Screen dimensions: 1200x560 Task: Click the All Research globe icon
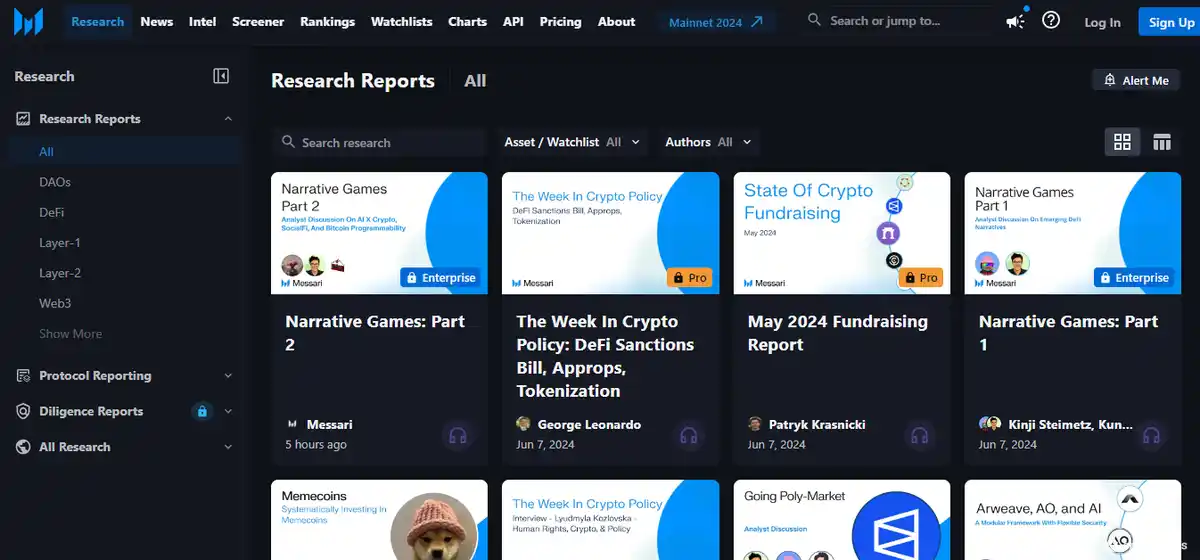23,447
